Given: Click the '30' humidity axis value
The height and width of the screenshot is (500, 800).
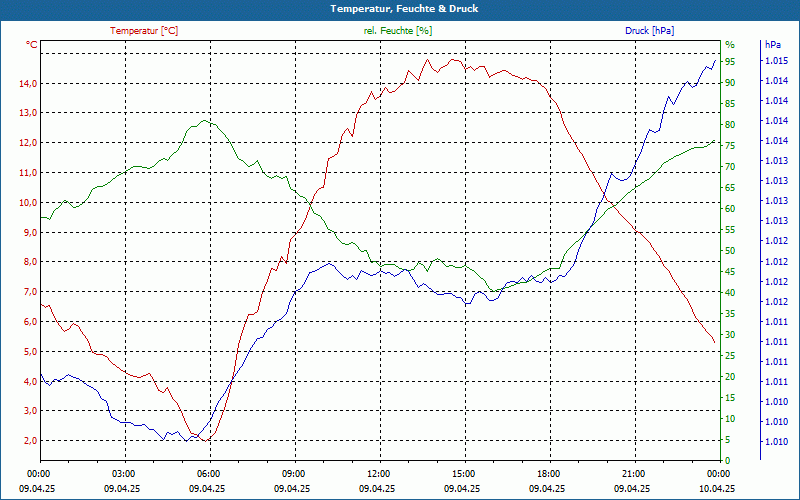Looking at the screenshot, I should [x=730, y=335].
